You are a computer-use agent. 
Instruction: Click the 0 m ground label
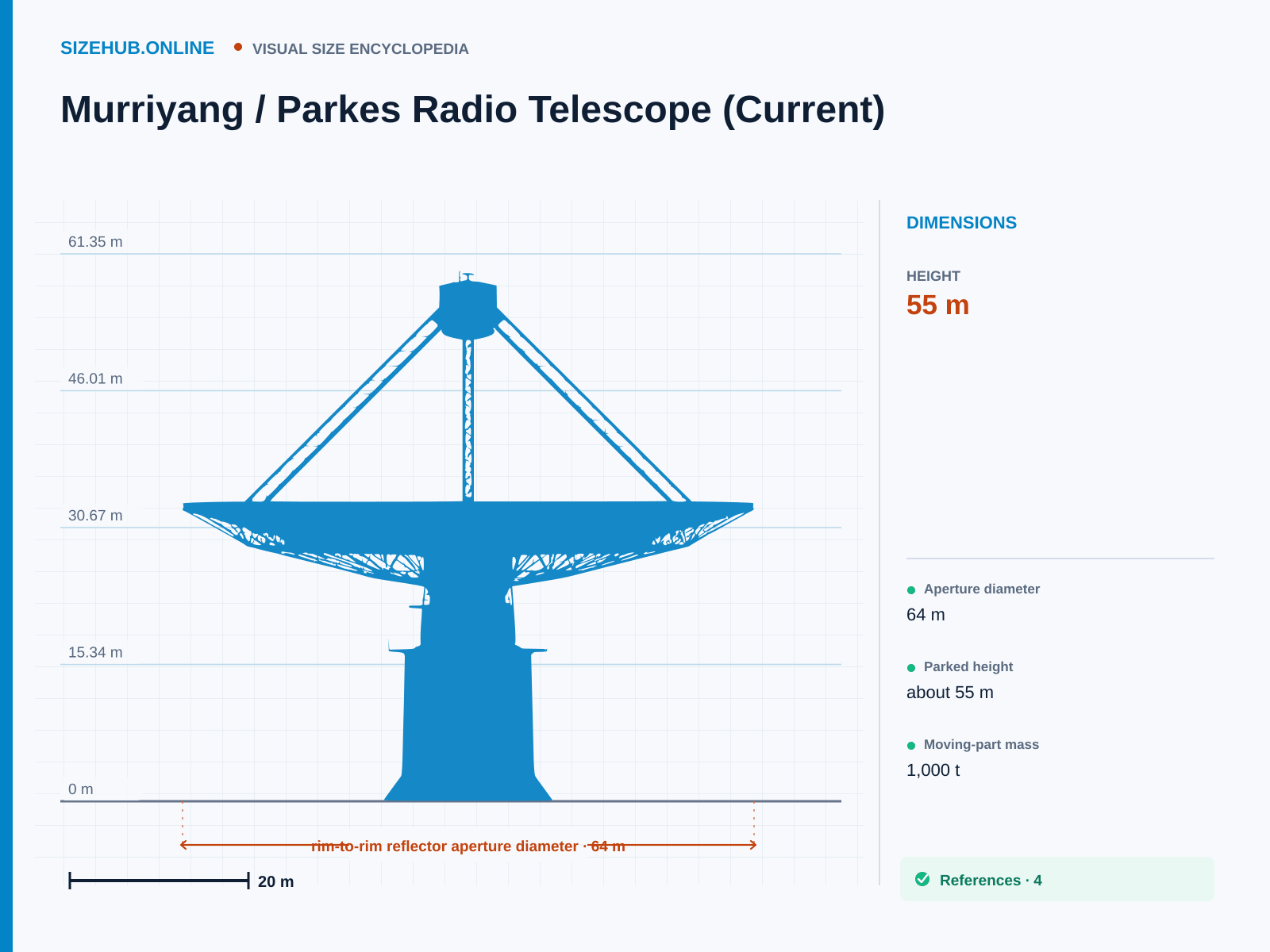click(81, 789)
